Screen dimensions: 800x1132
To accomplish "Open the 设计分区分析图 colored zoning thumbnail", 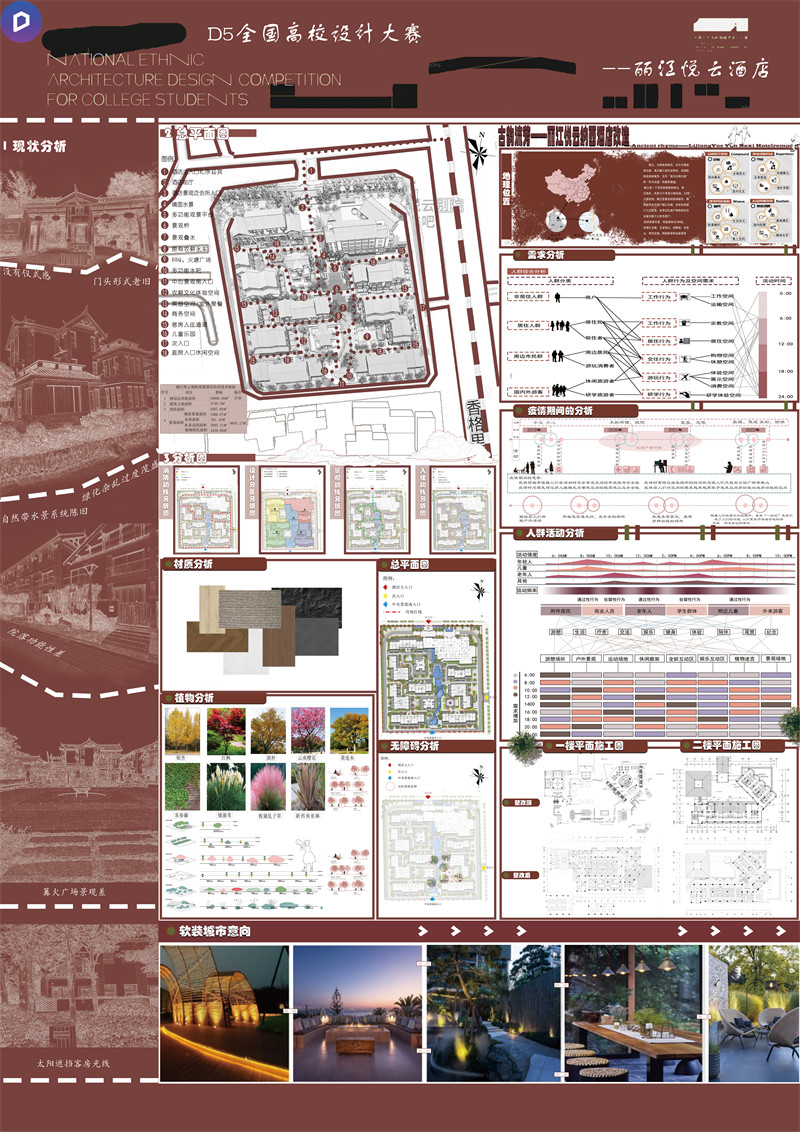I will (x=287, y=520).
